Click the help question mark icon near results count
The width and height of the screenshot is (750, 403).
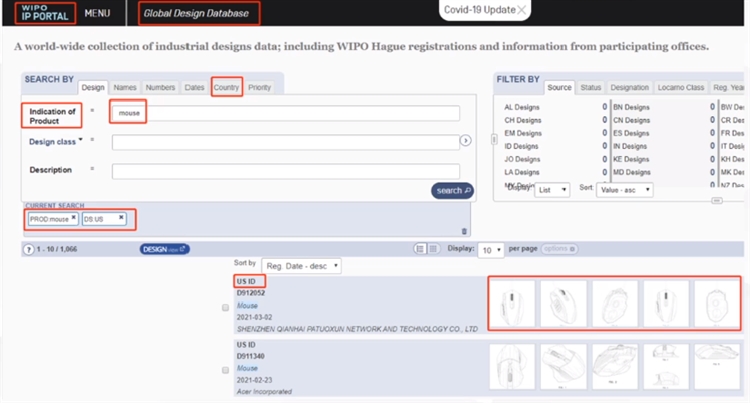[x=28, y=249]
